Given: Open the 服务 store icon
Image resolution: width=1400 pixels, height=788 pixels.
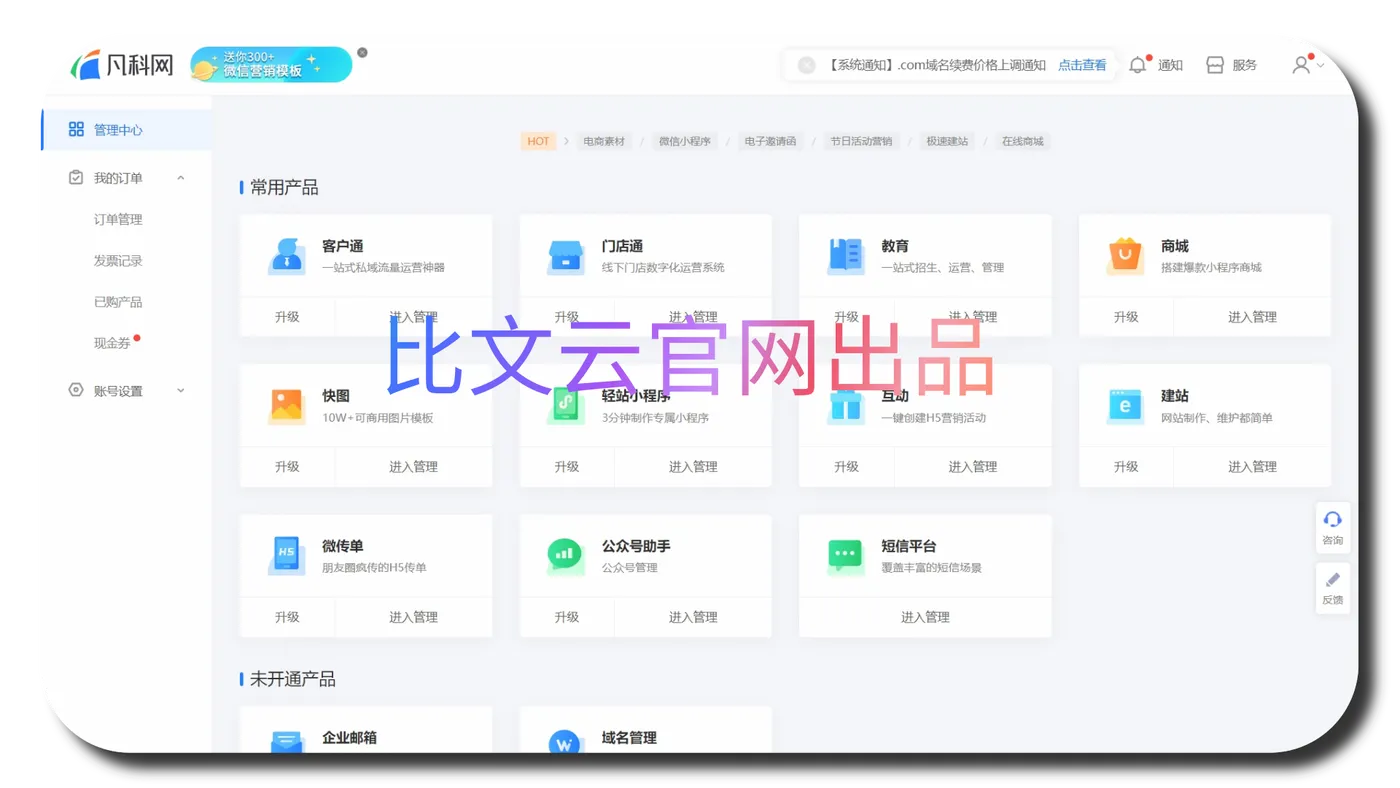Looking at the screenshot, I should coord(1215,65).
